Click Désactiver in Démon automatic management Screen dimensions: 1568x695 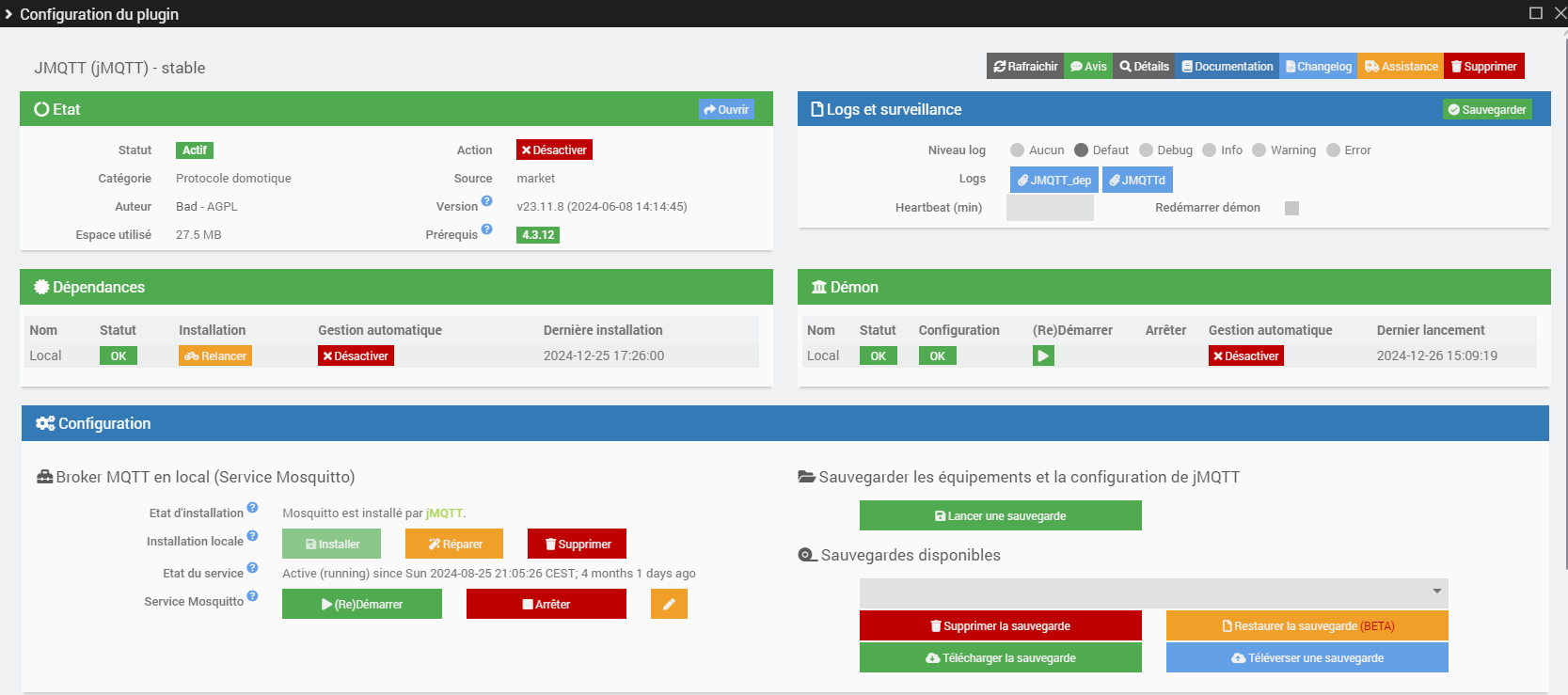coord(1246,355)
